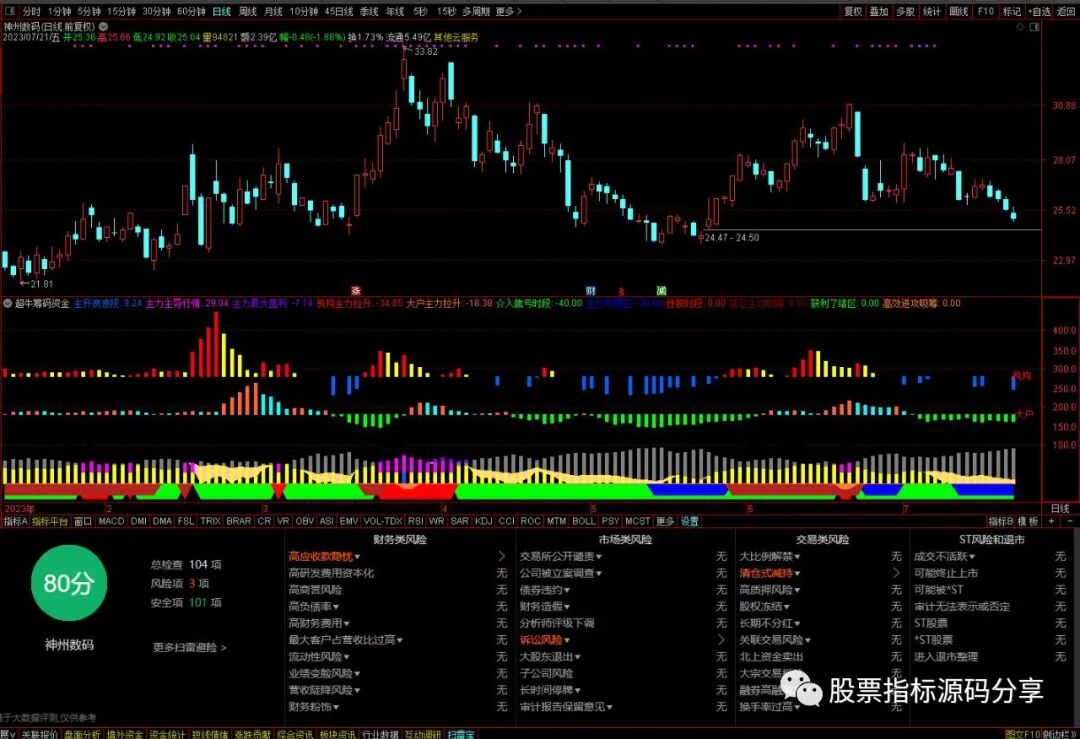Toggle the panel layout icon at top-left
This screenshot has height=739, width=1080.
click(10, 11)
